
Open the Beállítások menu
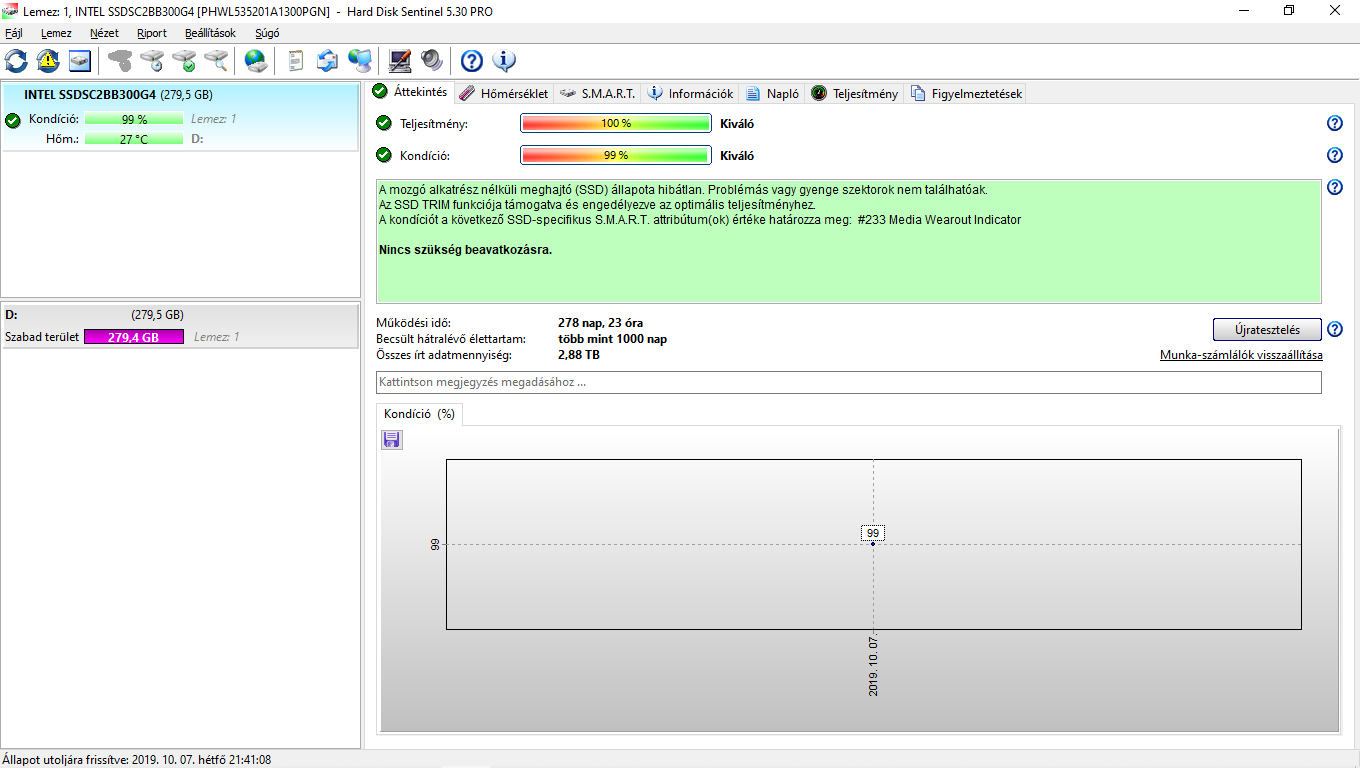[x=211, y=33]
